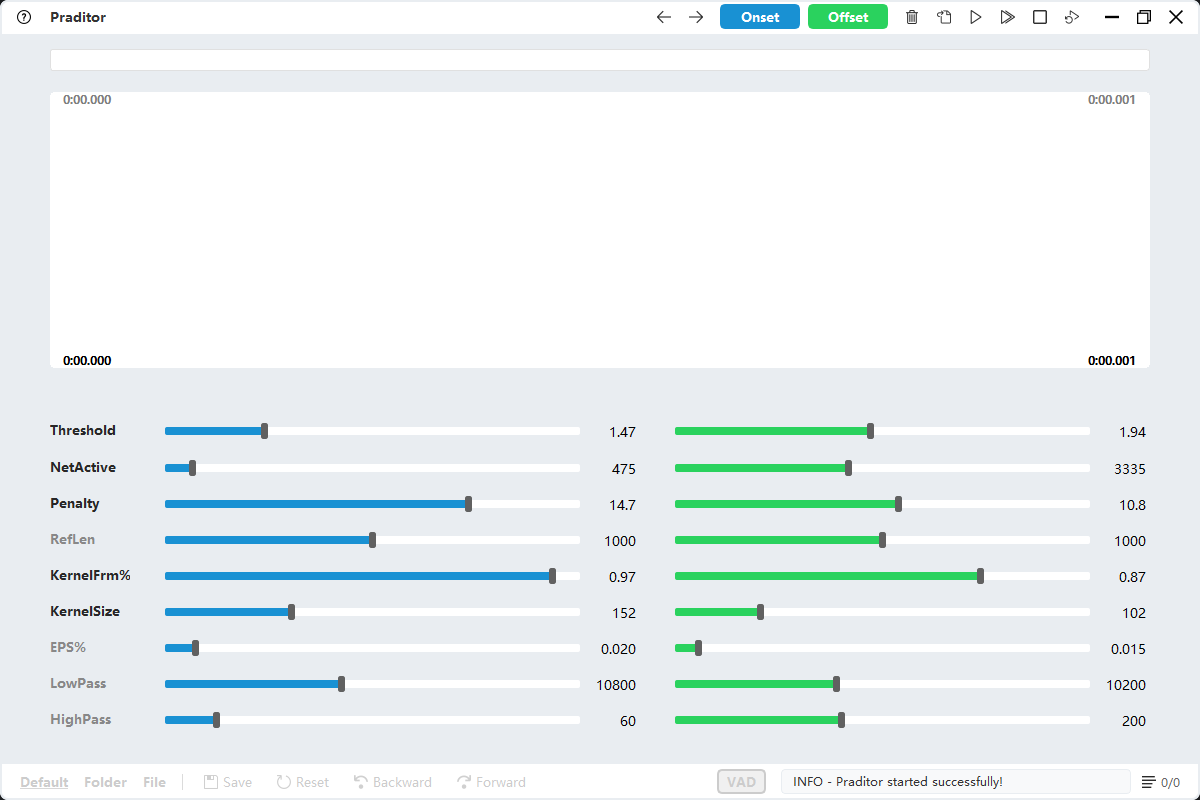Click the Threshold parameter label

click(83, 431)
